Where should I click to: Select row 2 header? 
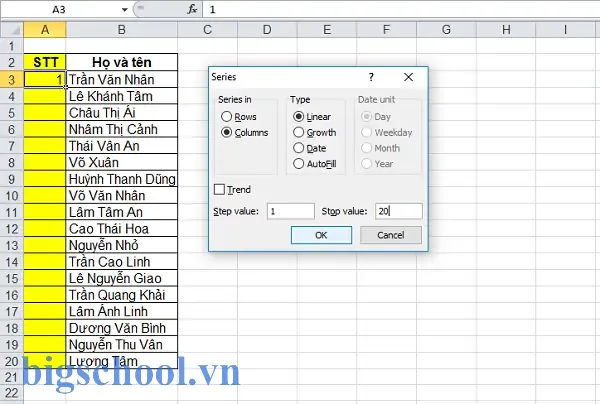click(11, 62)
